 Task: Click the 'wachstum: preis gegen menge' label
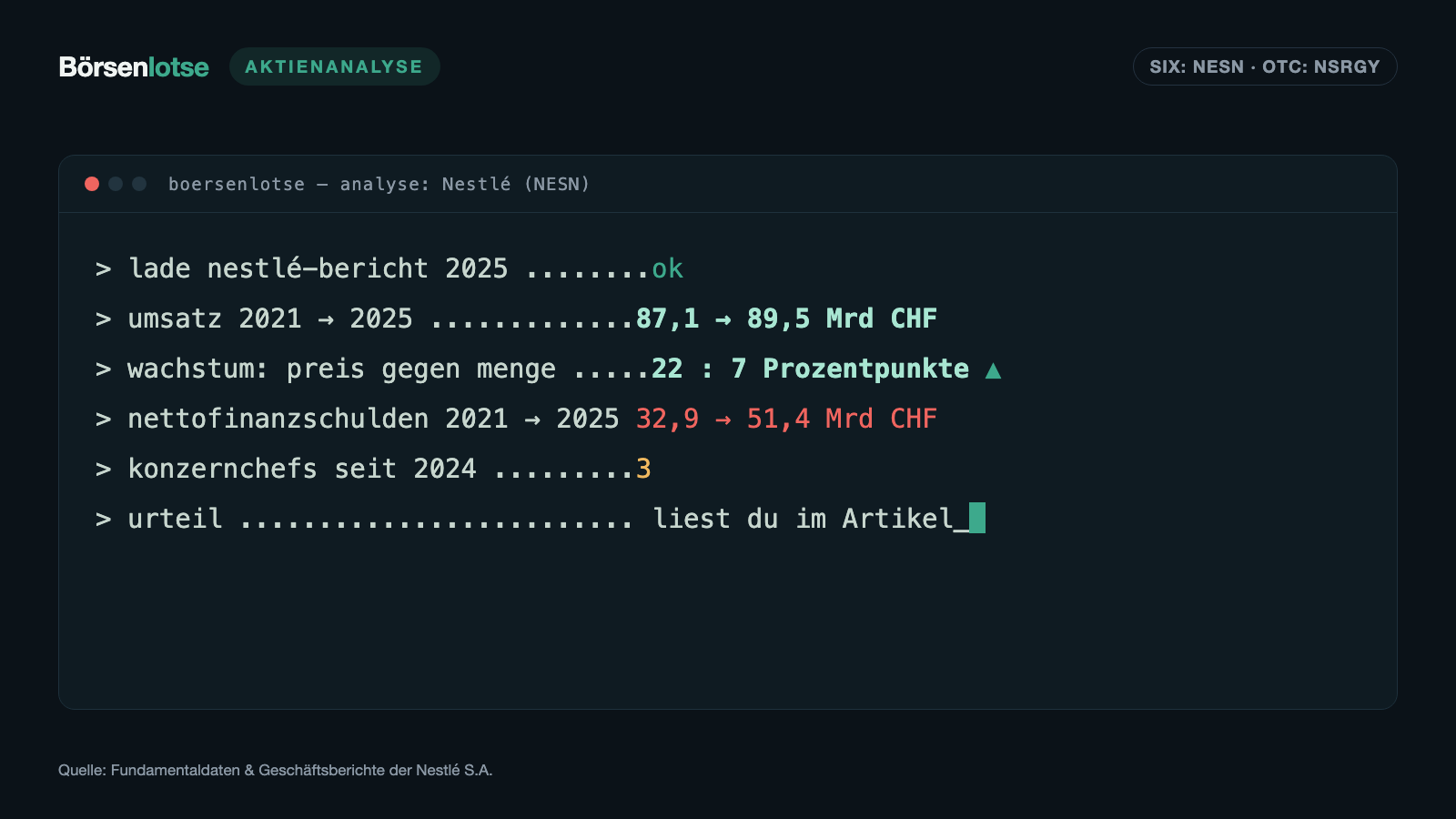pos(341,369)
